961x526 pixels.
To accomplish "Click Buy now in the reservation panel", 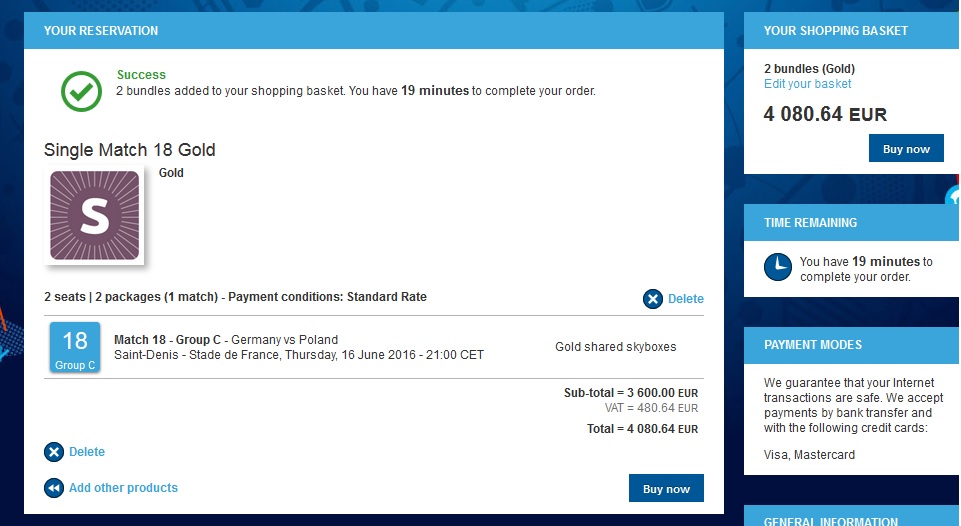I will coord(666,489).
